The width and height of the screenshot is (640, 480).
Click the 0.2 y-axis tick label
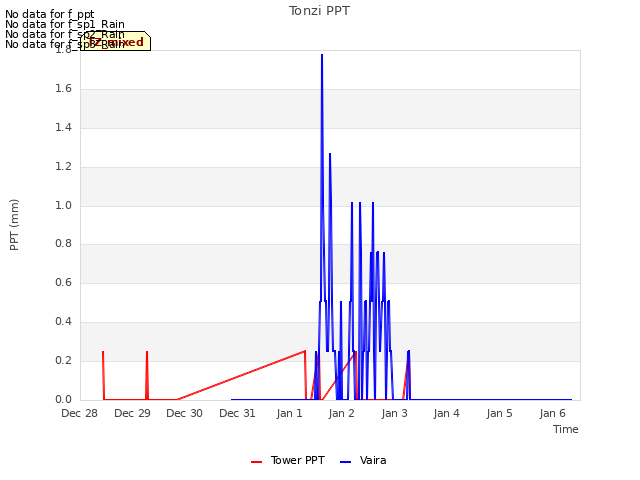64,360
